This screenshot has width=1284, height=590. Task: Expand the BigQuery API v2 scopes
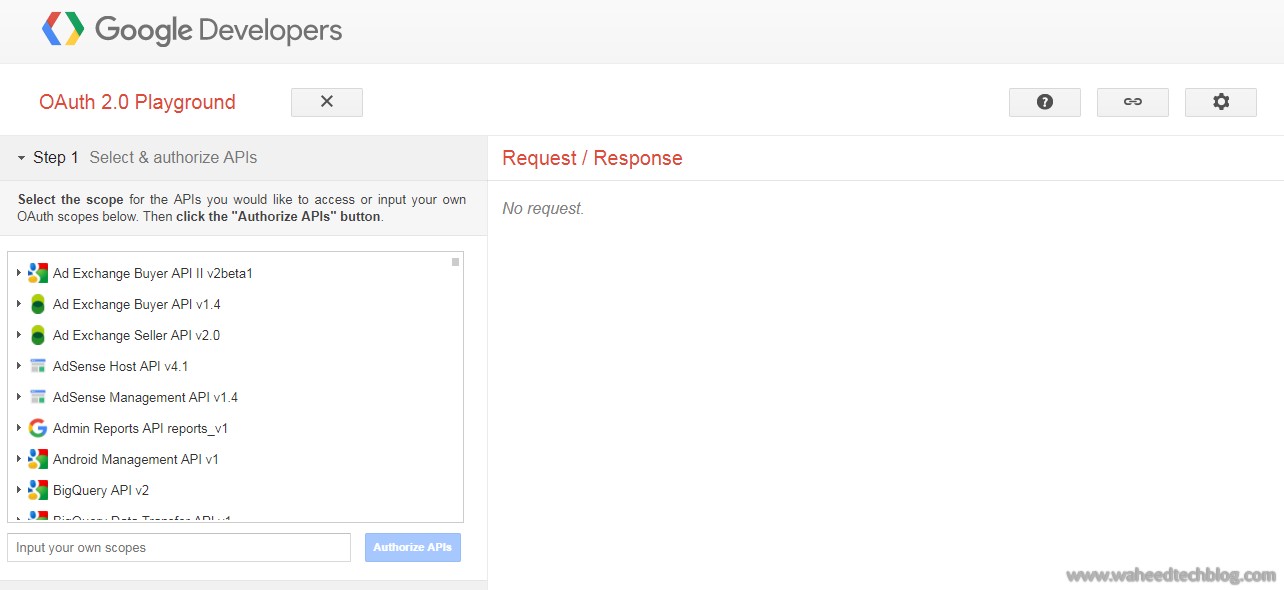[x=19, y=490]
